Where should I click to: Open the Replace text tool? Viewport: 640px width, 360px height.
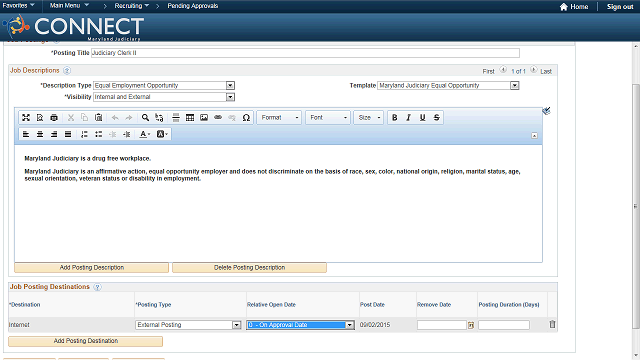[x=159, y=118]
